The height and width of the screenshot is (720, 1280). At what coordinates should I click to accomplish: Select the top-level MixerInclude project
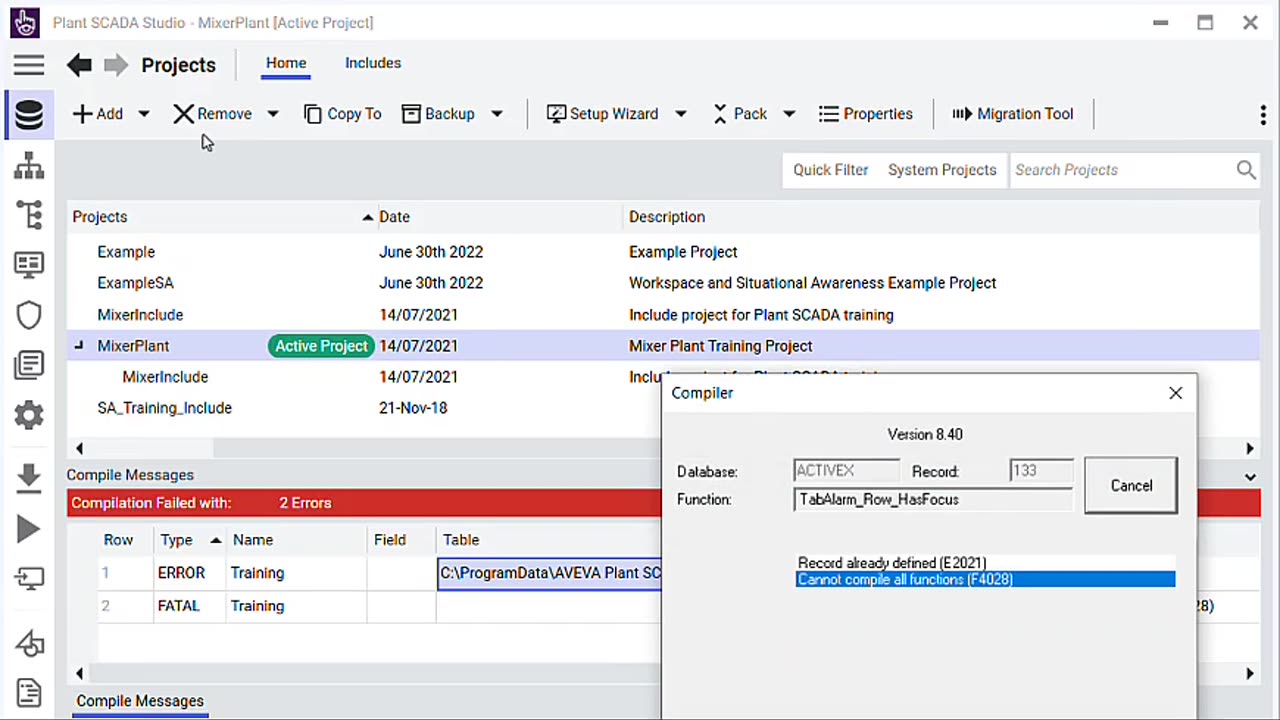click(x=663, y=315)
